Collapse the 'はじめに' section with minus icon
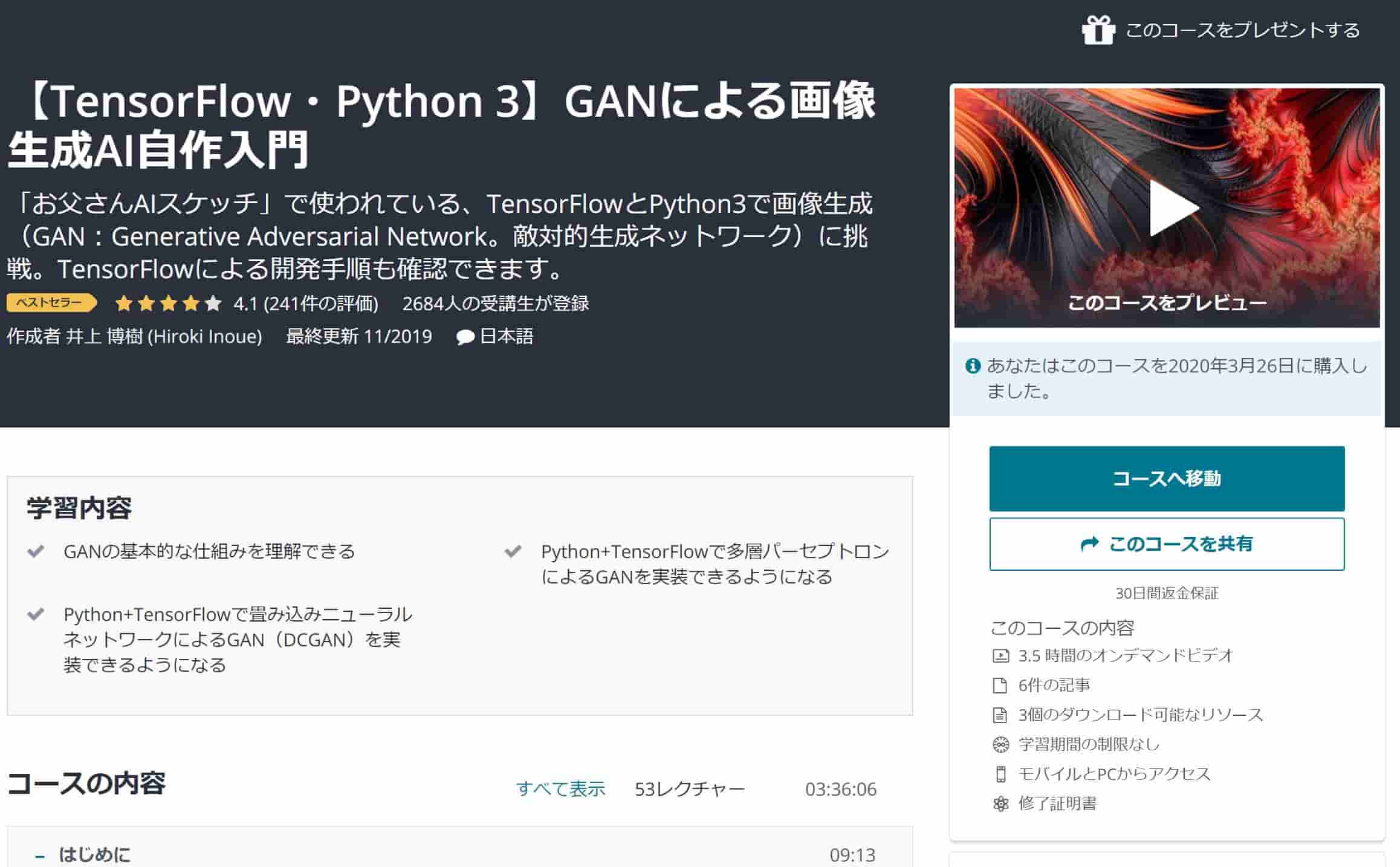 pos(40,856)
